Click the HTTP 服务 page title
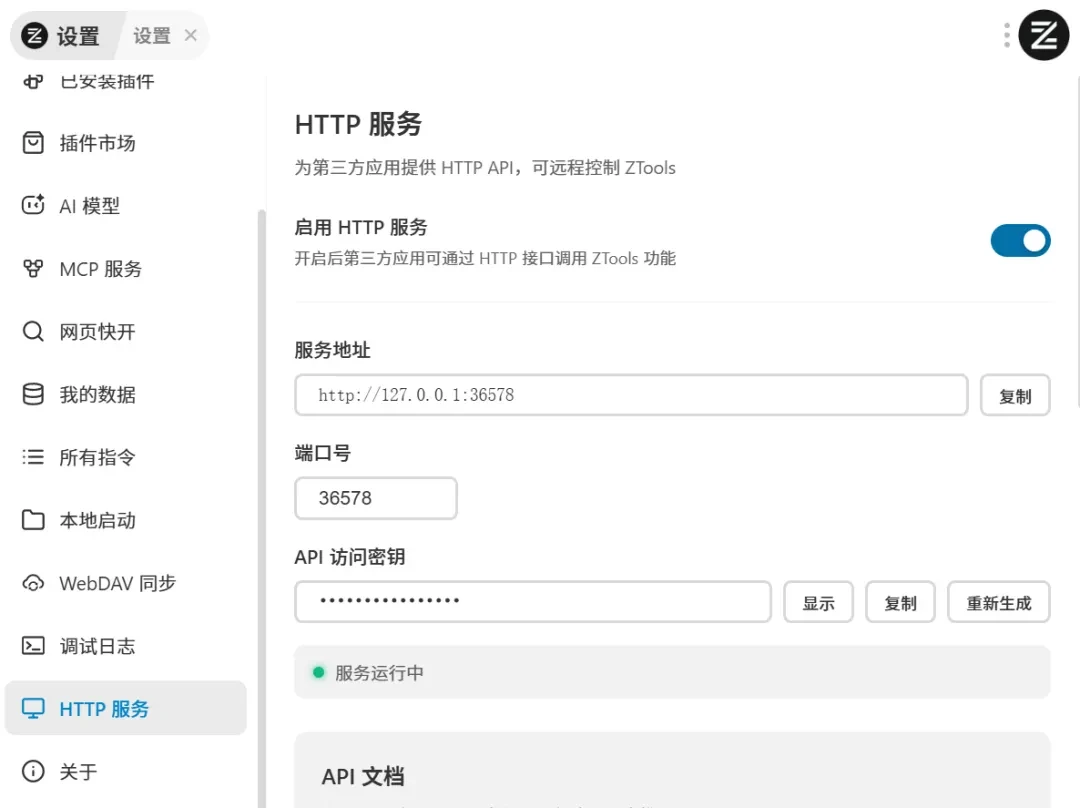This screenshot has width=1080, height=808. pyautogui.click(x=358, y=125)
